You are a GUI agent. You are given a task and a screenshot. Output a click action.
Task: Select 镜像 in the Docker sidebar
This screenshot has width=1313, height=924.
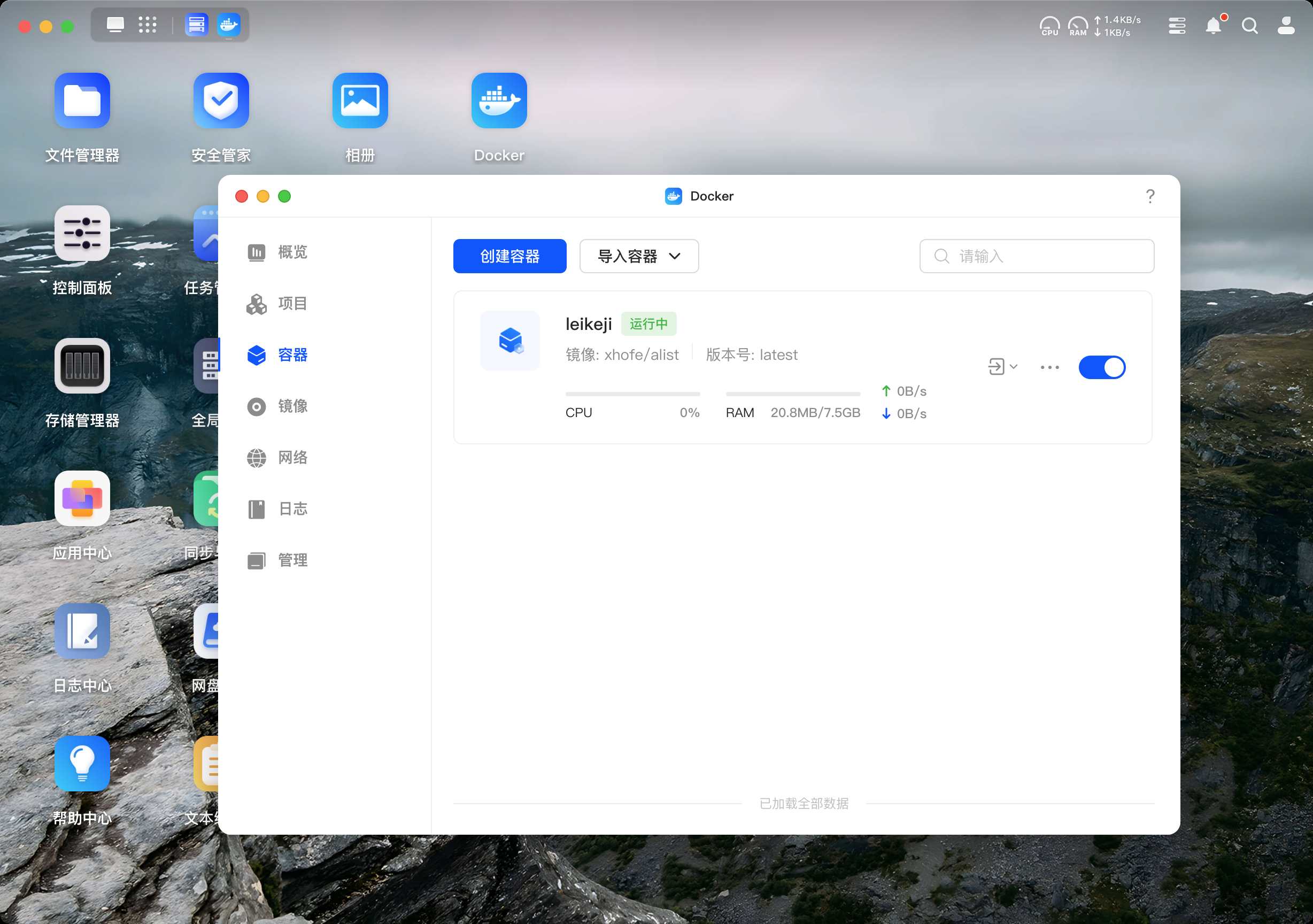(292, 406)
